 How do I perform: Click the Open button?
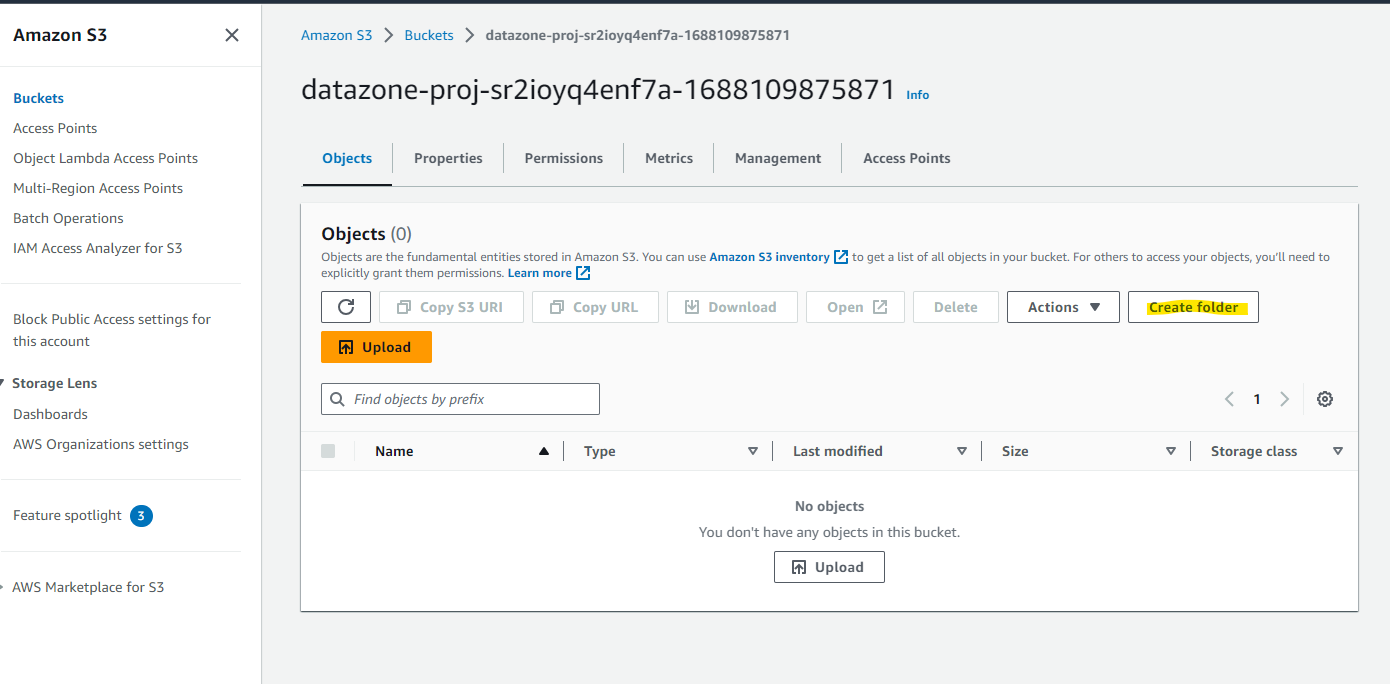855,307
